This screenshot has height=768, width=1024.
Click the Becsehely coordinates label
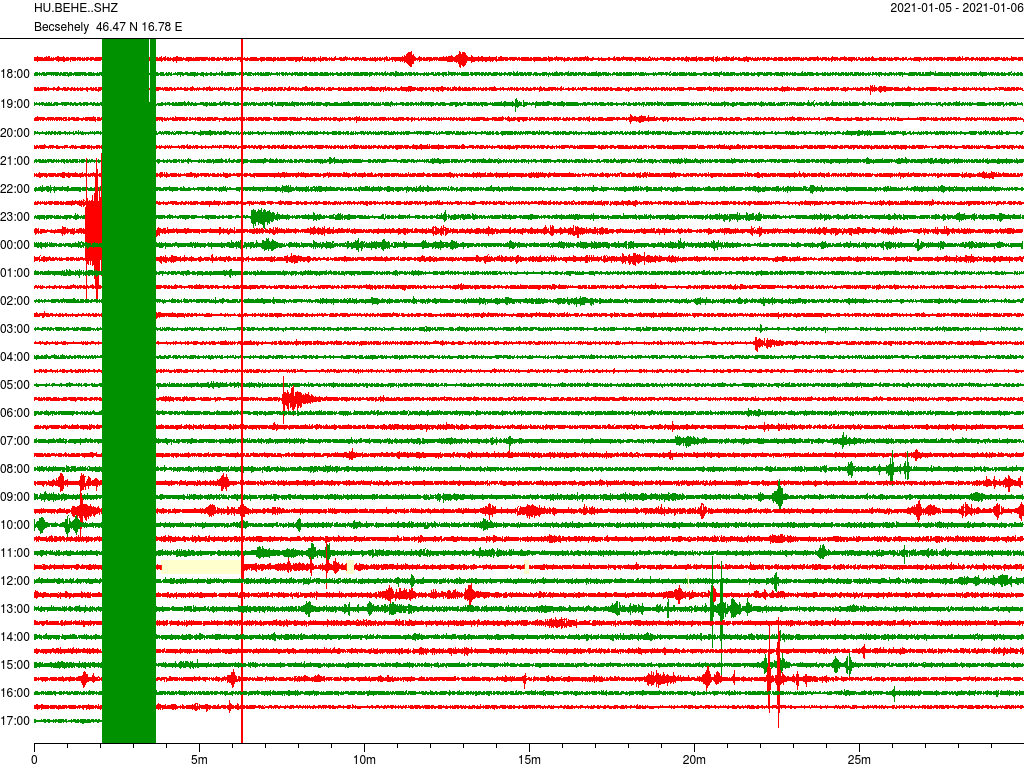[108, 26]
